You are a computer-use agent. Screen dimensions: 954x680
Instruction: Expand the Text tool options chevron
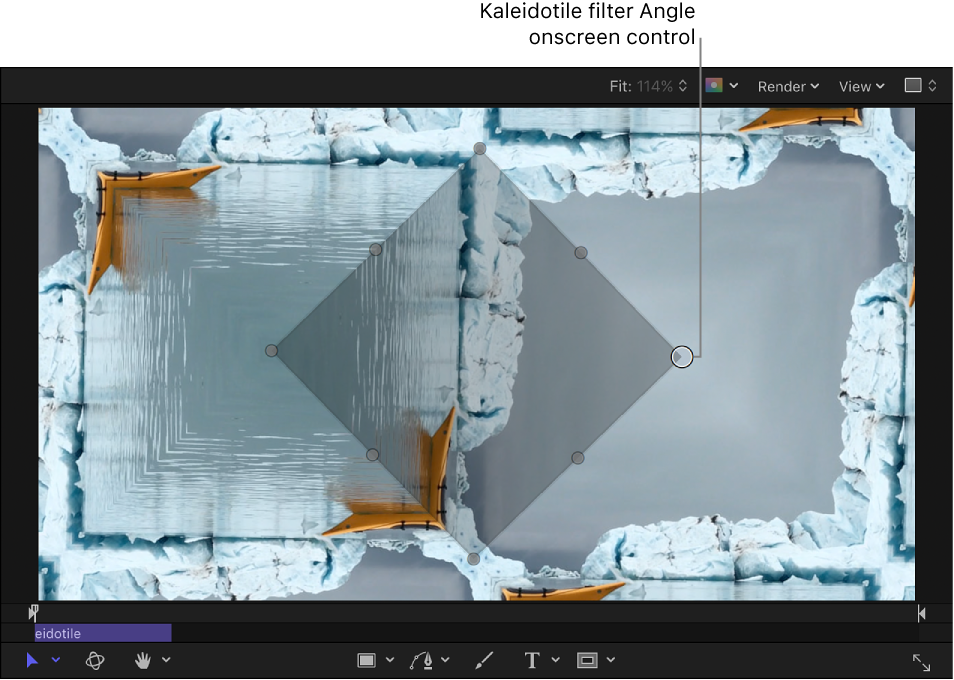(x=556, y=660)
